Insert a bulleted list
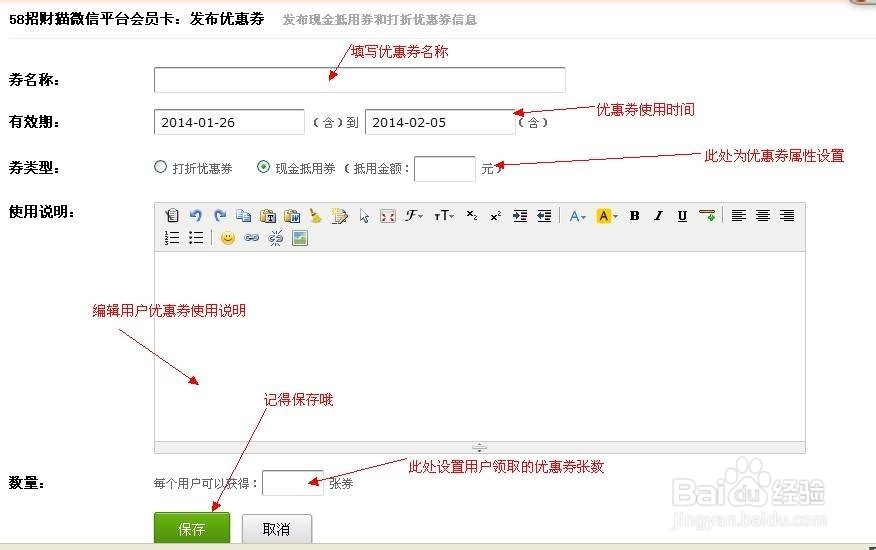 [x=196, y=238]
